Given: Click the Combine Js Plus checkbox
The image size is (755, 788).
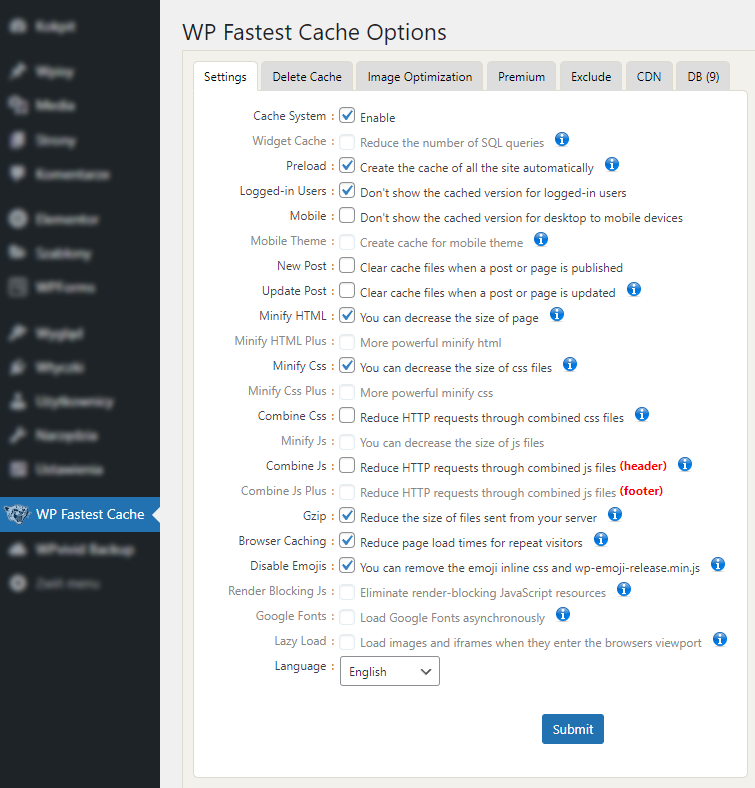Looking at the screenshot, I should (x=347, y=491).
